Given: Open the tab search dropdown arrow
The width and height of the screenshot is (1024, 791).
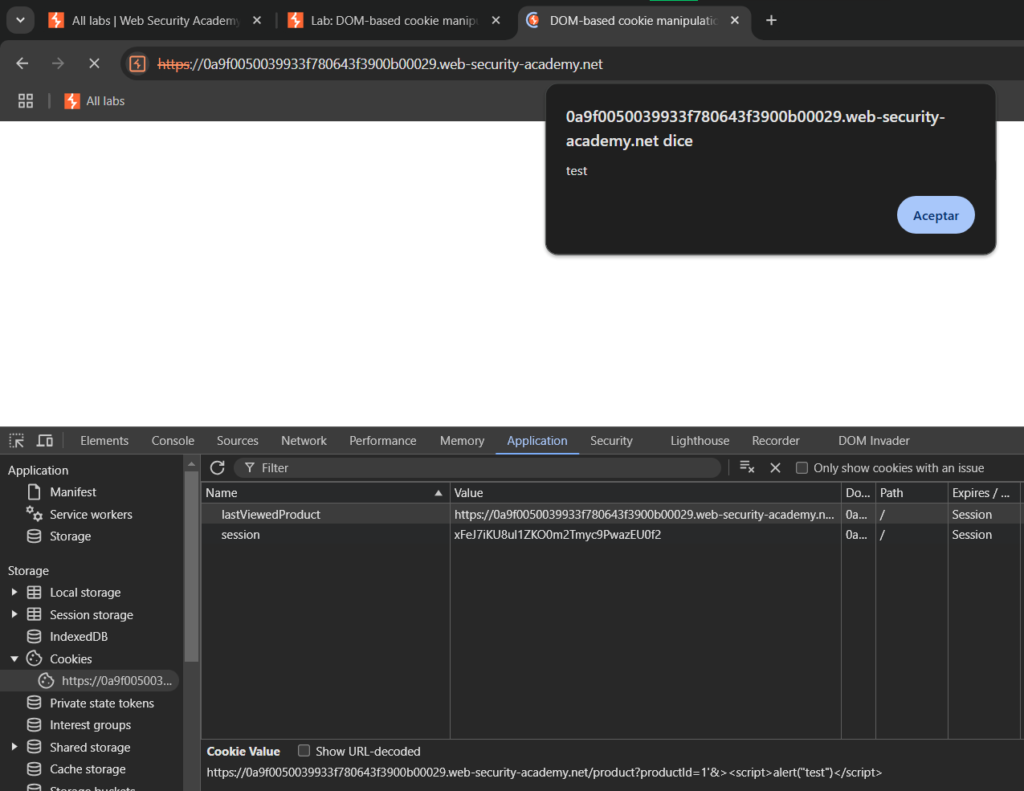Looking at the screenshot, I should [x=20, y=20].
